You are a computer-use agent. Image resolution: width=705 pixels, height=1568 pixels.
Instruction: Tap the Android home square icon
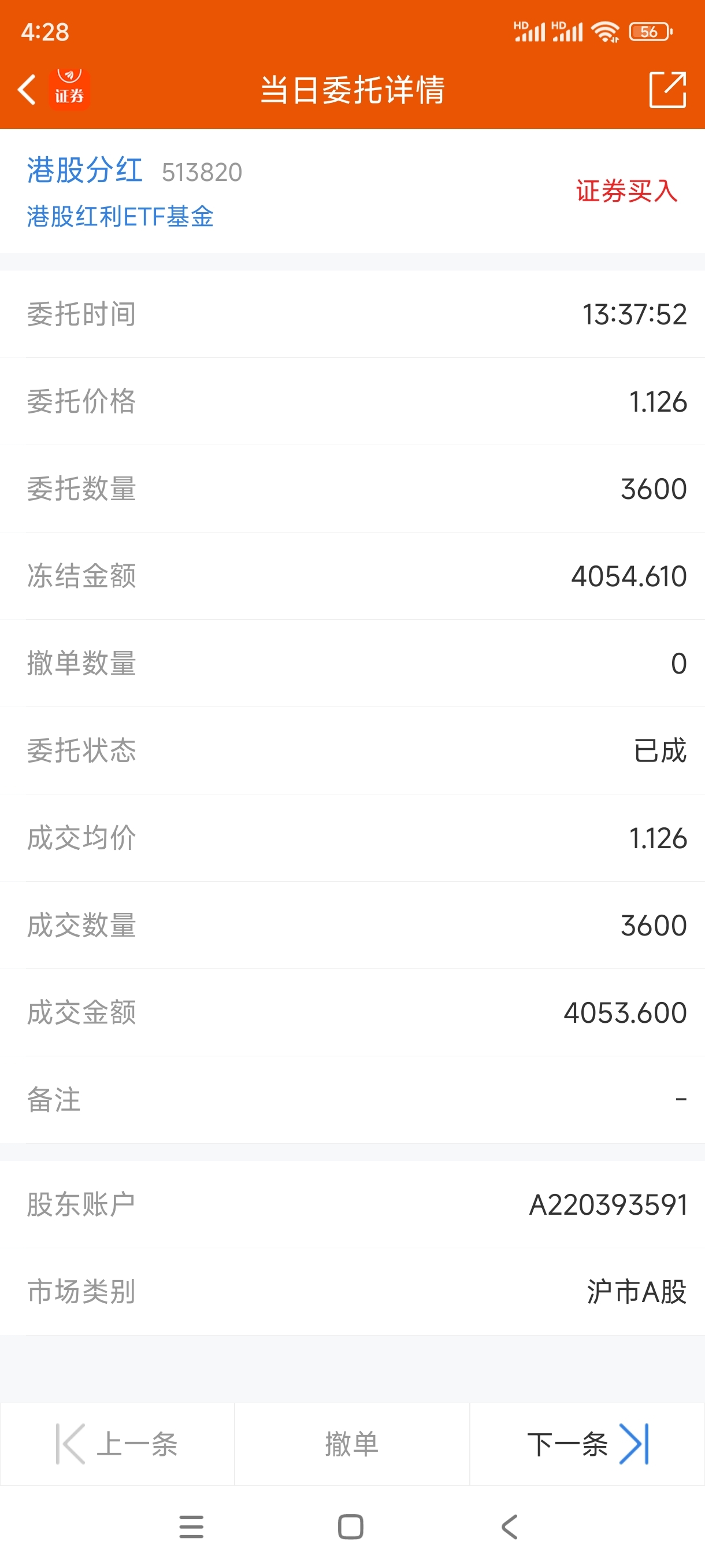click(350, 1527)
